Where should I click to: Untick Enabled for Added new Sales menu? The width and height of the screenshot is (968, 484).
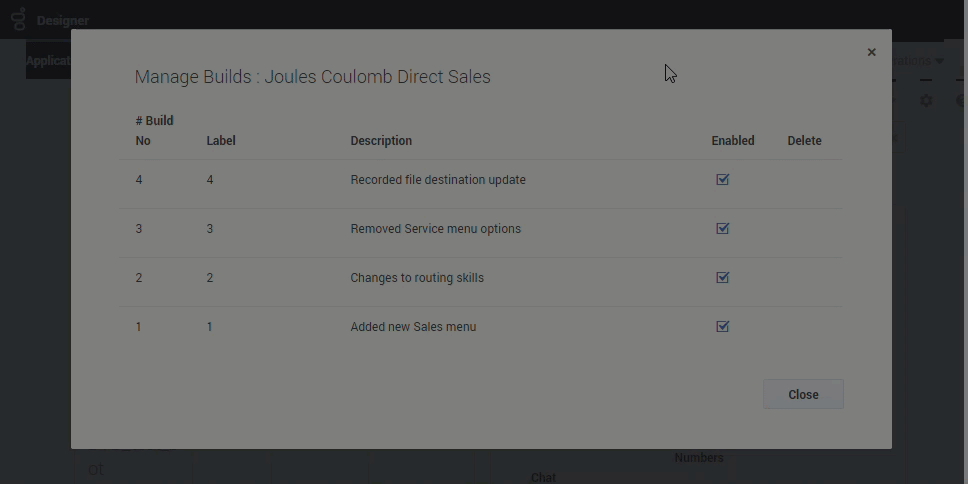point(723,327)
